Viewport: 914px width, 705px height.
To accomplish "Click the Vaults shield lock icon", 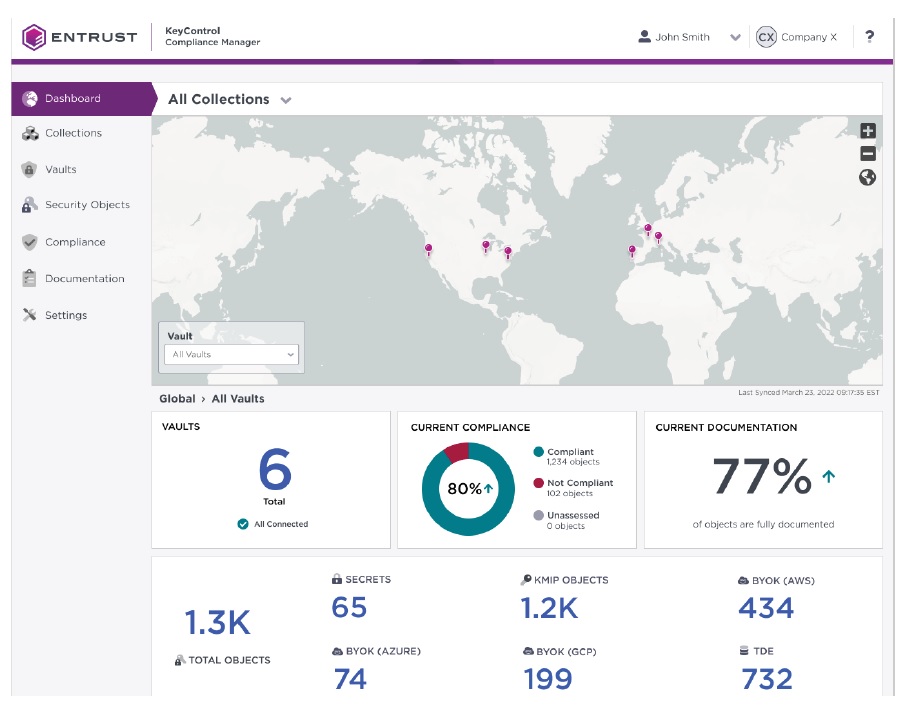I will [29, 170].
